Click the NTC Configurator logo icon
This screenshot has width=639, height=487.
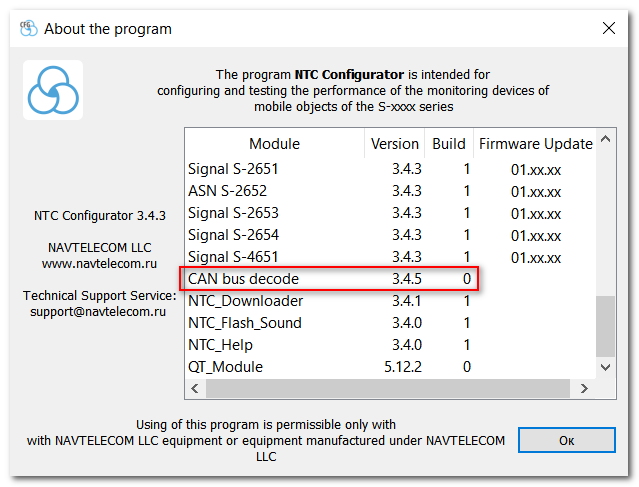coord(53,90)
